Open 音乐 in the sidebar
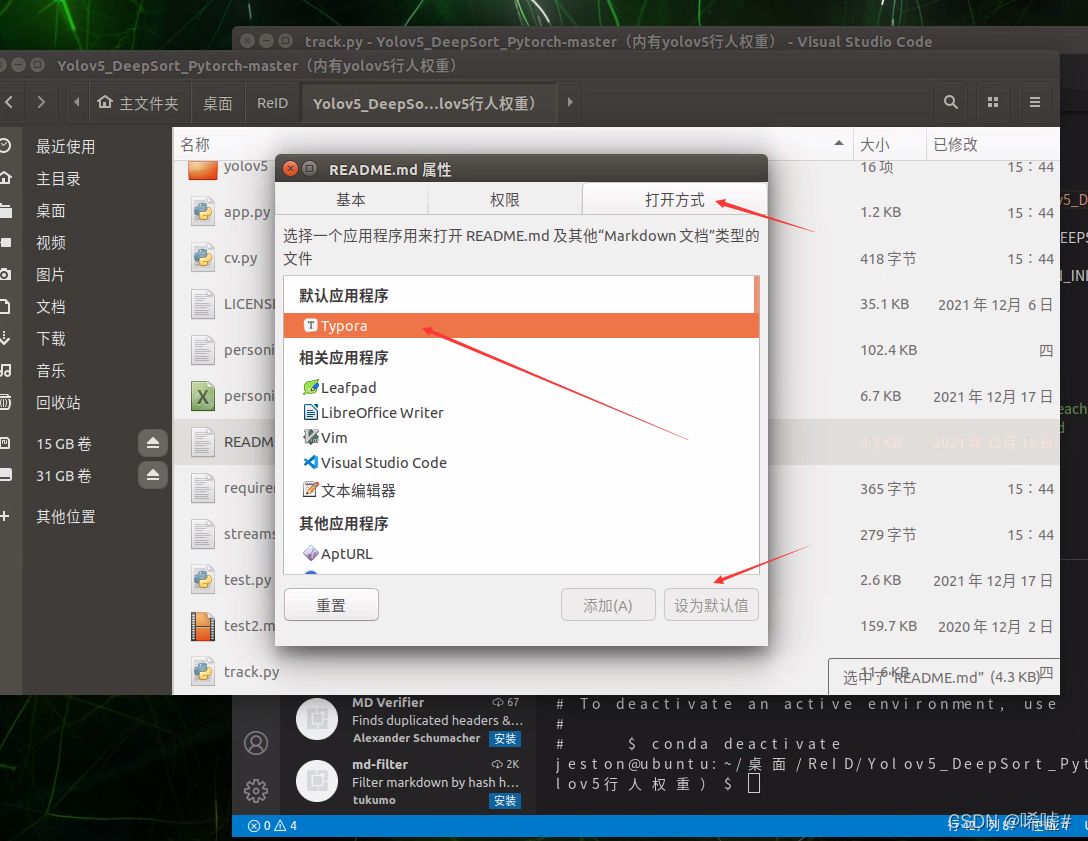The image size is (1088, 841). (x=51, y=370)
